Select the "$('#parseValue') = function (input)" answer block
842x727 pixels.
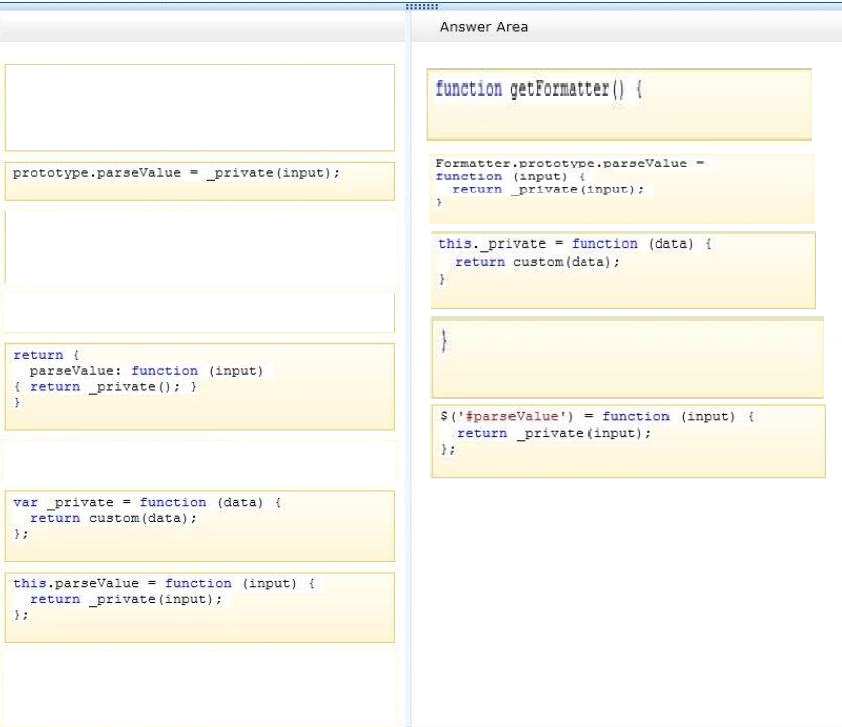pos(628,441)
